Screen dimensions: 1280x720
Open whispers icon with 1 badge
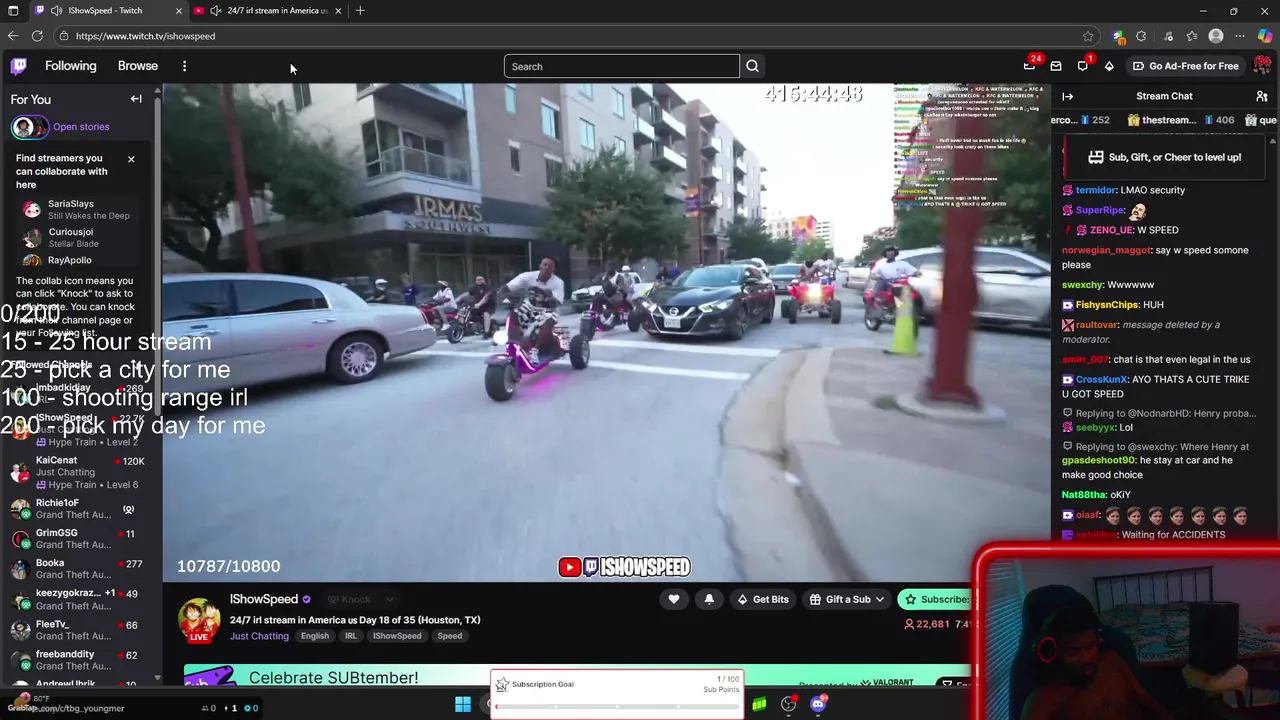[x=1083, y=65]
